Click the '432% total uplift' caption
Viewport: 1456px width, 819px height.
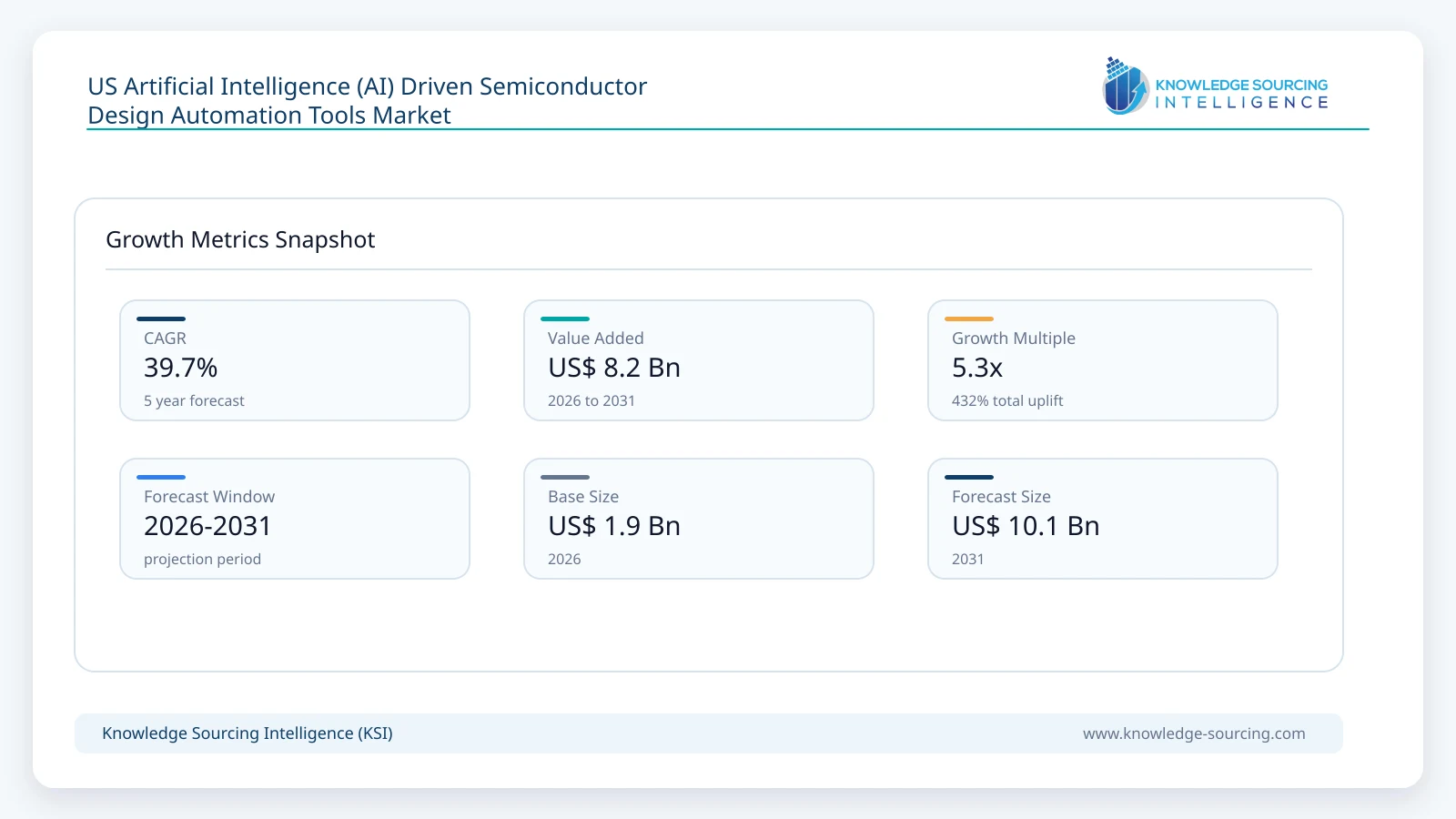click(x=1007, y=400)
